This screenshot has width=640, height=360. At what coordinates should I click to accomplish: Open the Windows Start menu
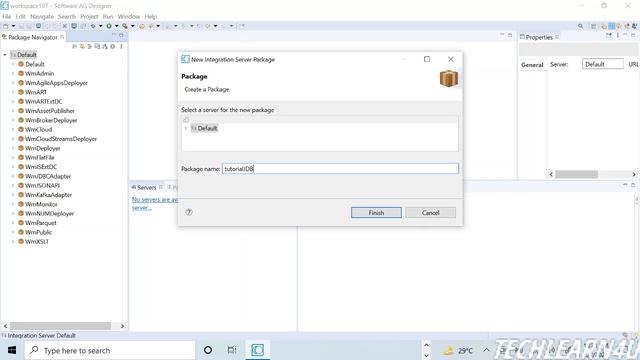click(12, 350)
